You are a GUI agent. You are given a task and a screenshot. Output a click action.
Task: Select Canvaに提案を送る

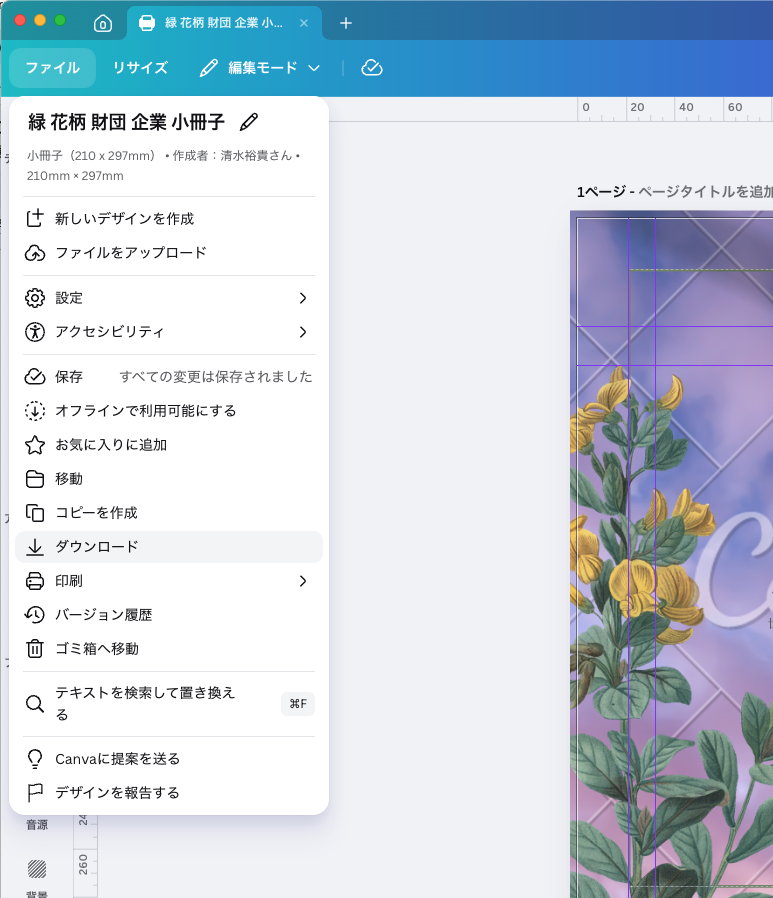pyautogui.click(x=169, y=759)
